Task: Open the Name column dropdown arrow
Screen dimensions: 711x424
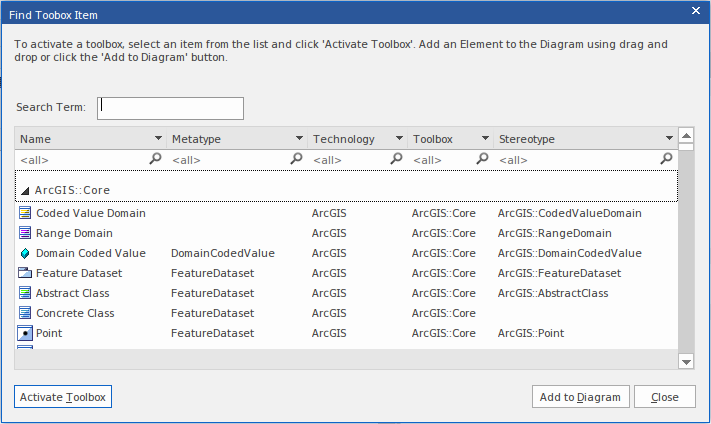Action: 157,139
